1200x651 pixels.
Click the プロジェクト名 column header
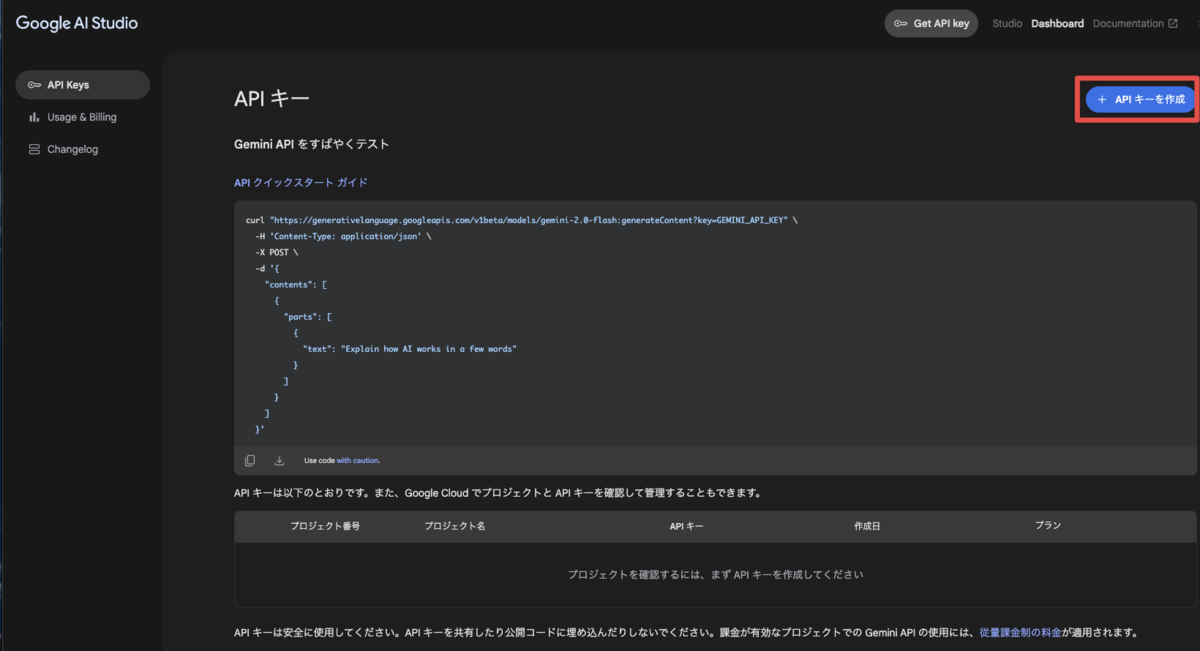[455, 526]
